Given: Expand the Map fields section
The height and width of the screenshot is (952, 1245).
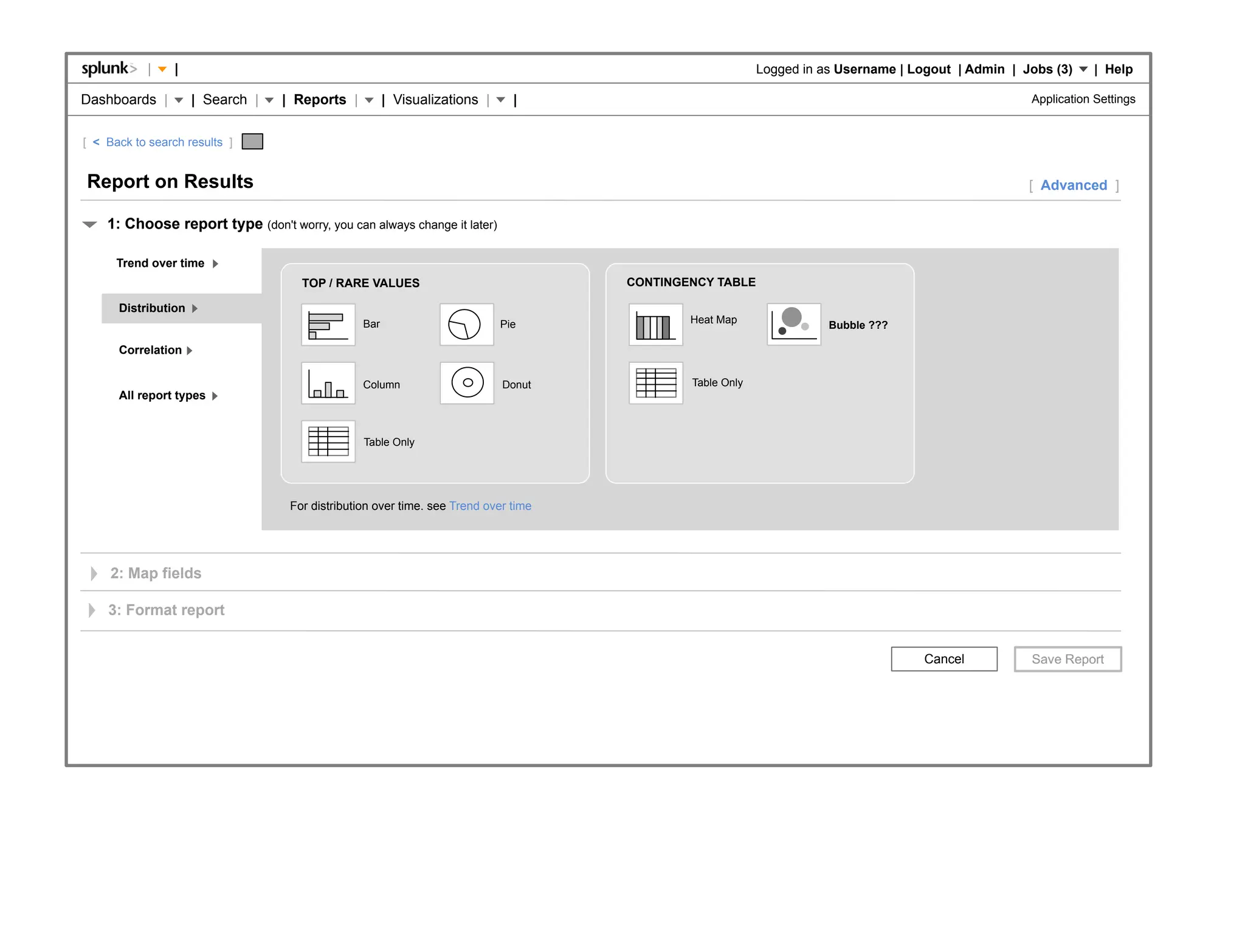Looking at the screenshot, I should 94,573.
